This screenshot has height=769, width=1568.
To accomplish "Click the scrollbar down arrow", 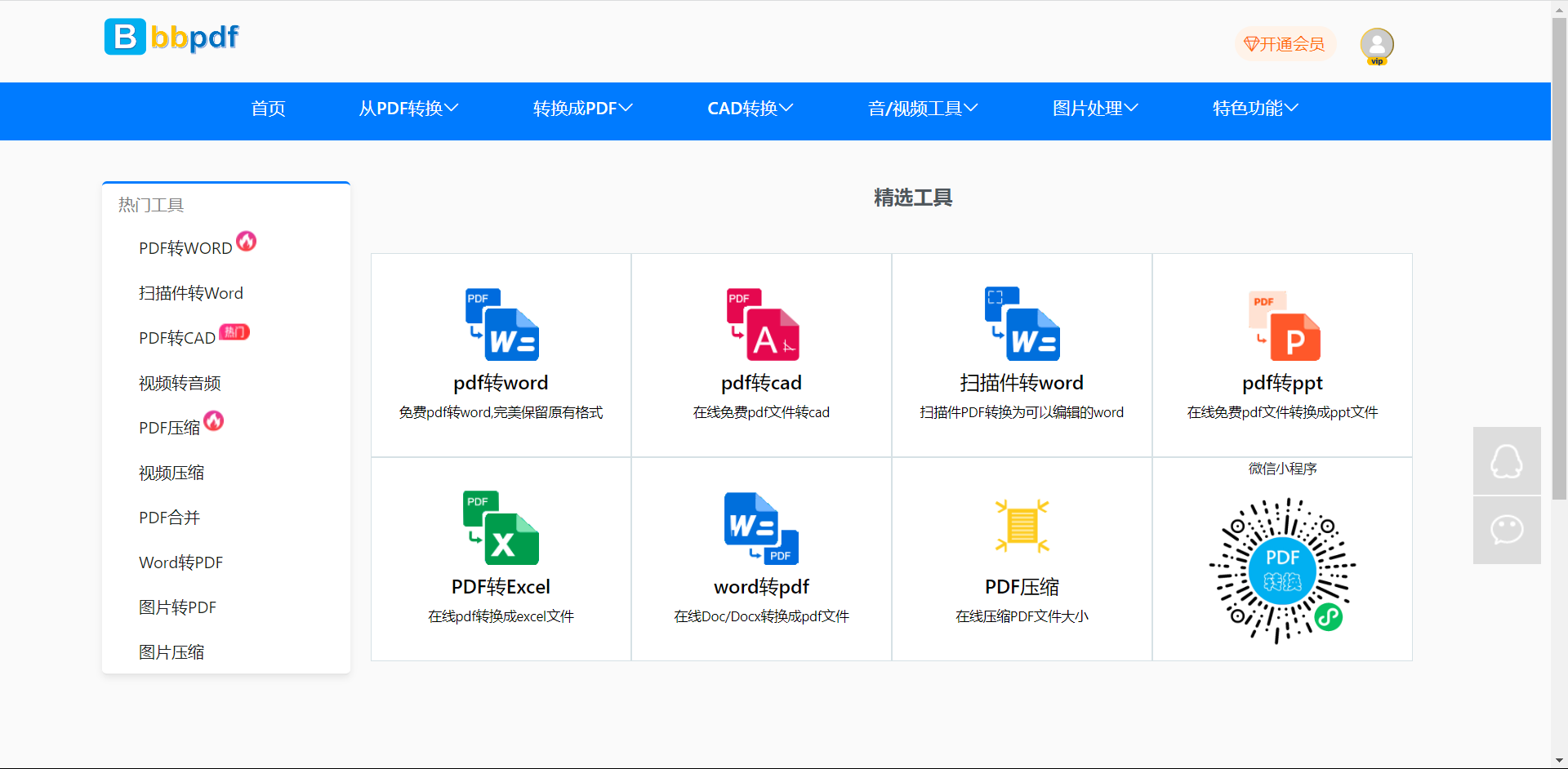I will (1559, 761).
